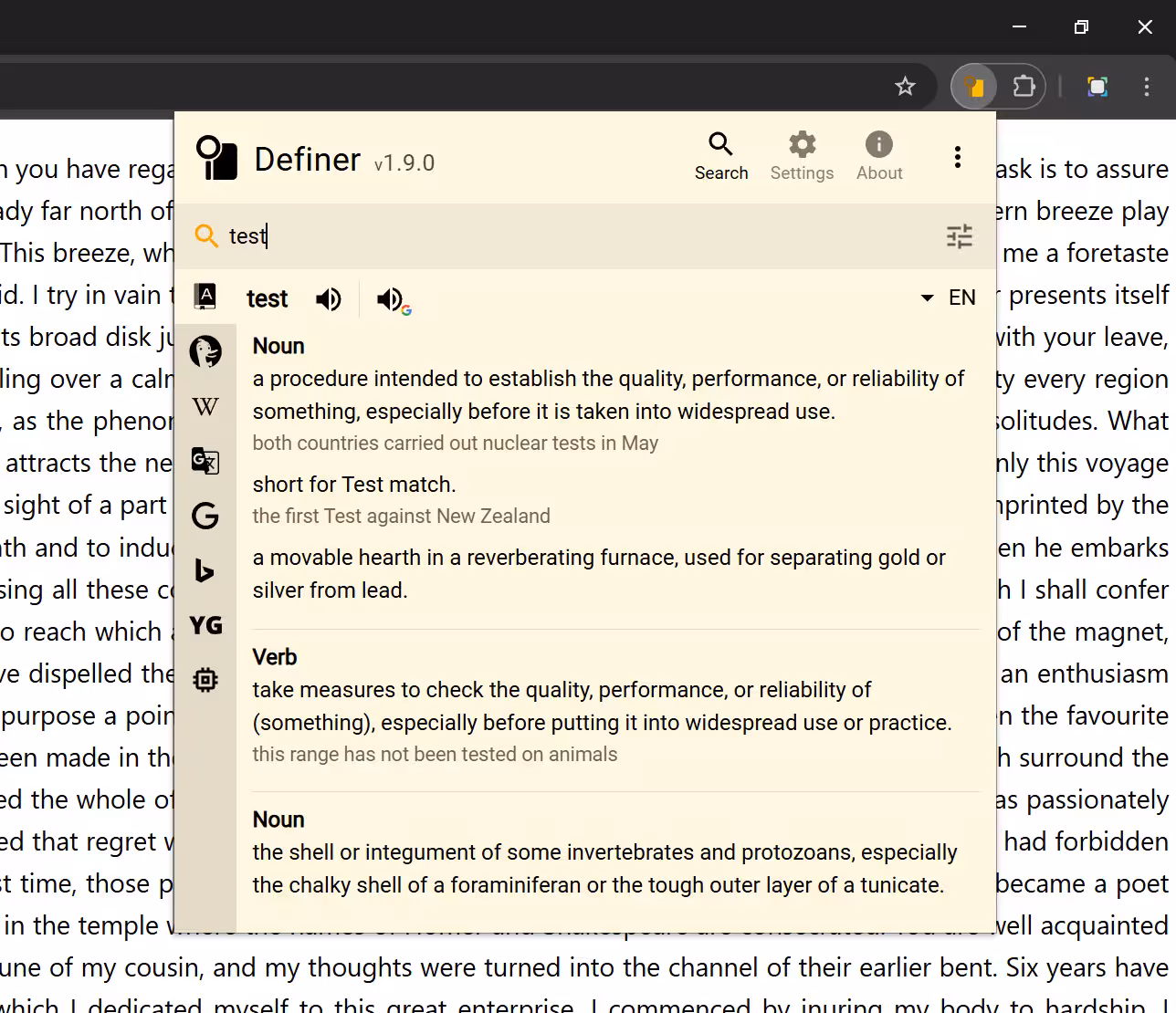The width and height of the screenshot is (1176, 1013).
Task: Expand the EN language dropdown
Action: pos(949,298)
